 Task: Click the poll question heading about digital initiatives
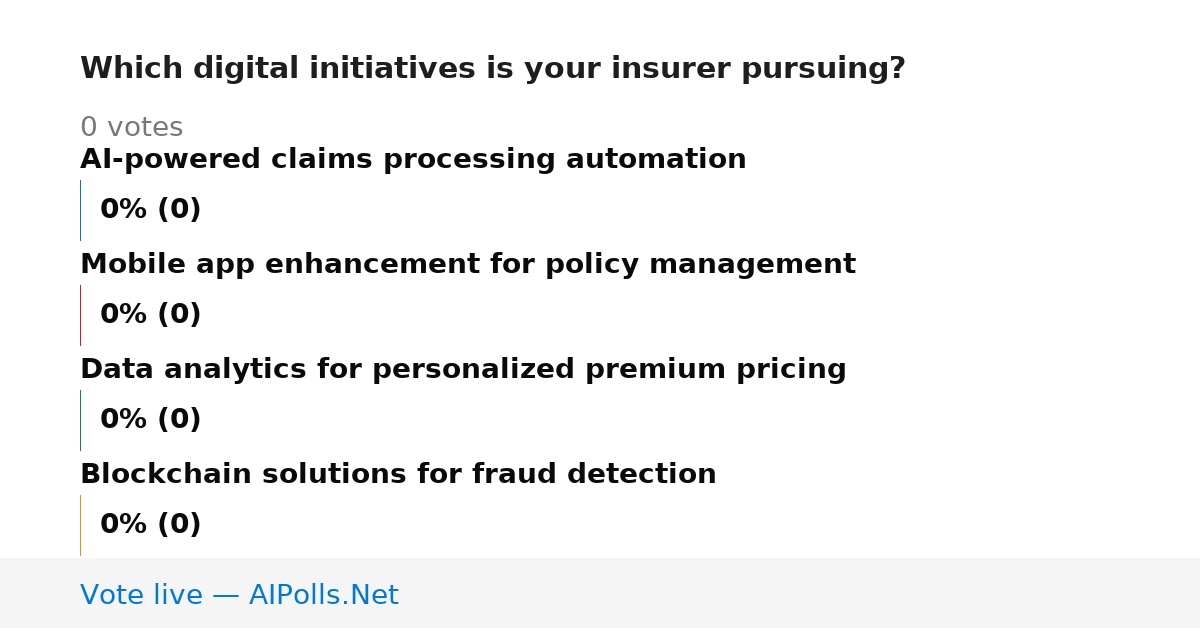point(493,69)
